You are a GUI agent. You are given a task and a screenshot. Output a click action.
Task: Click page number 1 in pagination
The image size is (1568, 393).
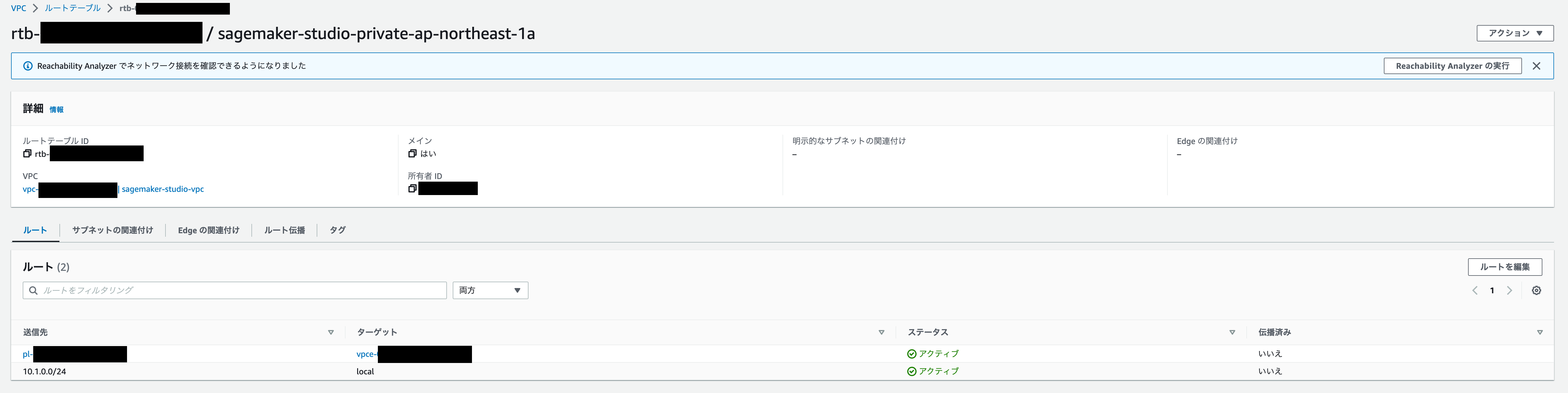point(1492,291)
